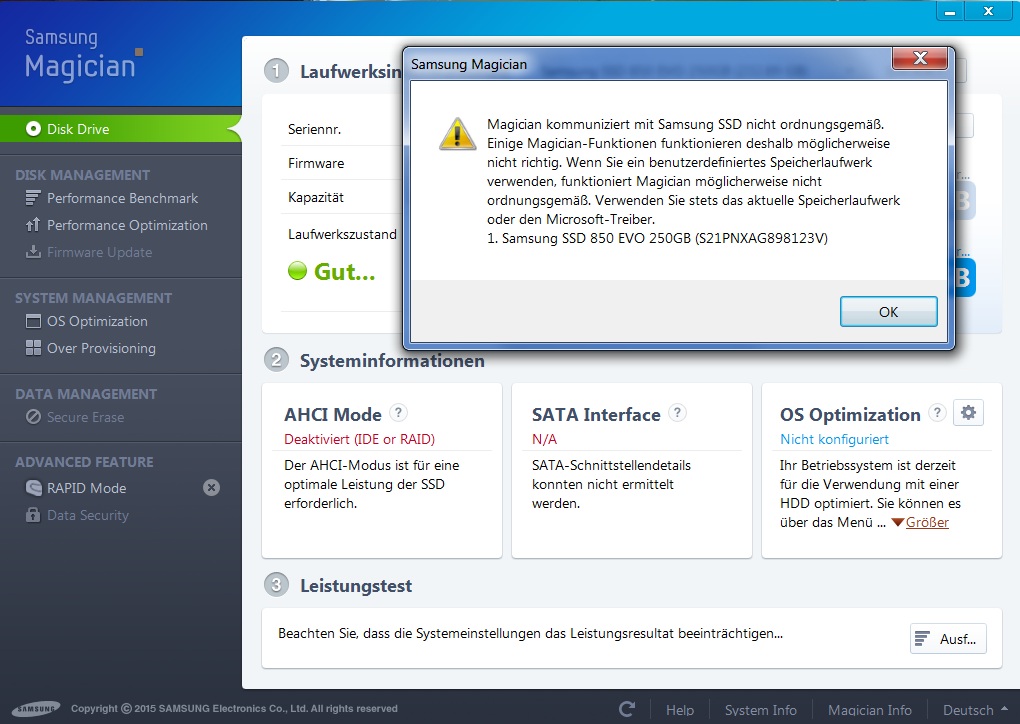Click the Samsung logo in footer

36,708
